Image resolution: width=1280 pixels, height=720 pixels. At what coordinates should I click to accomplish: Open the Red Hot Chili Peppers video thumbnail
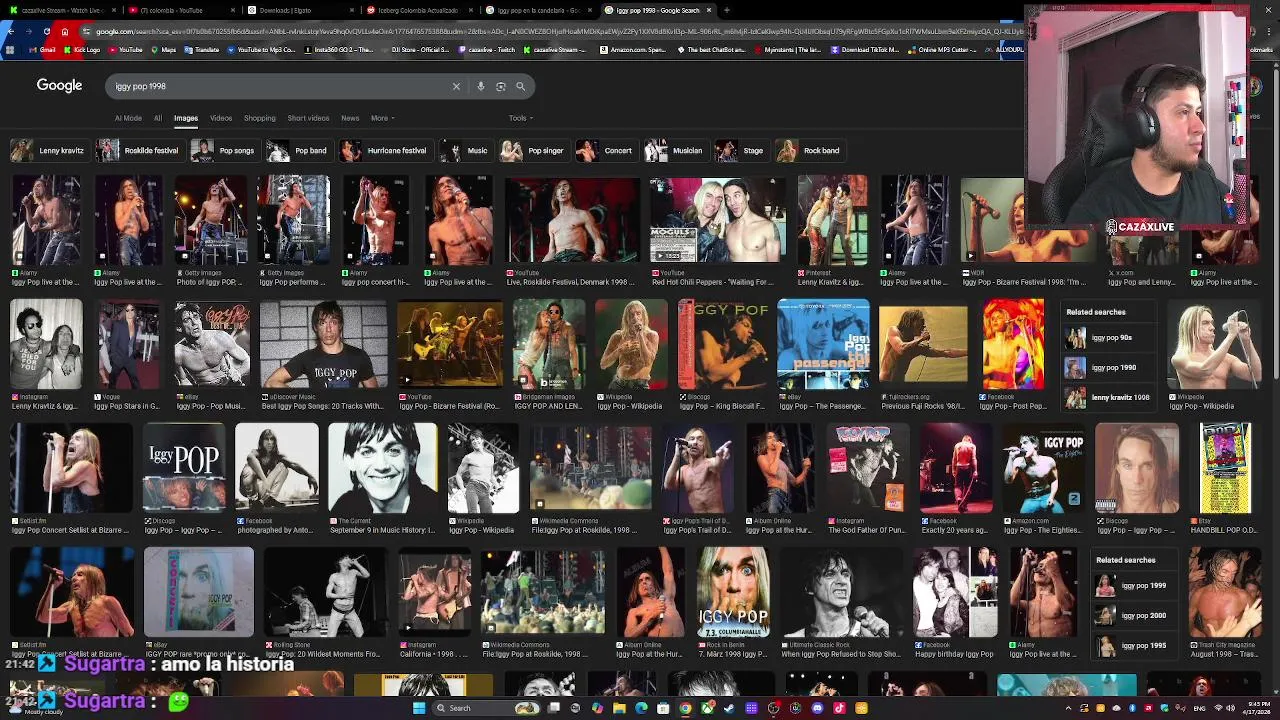coord(717,220)
